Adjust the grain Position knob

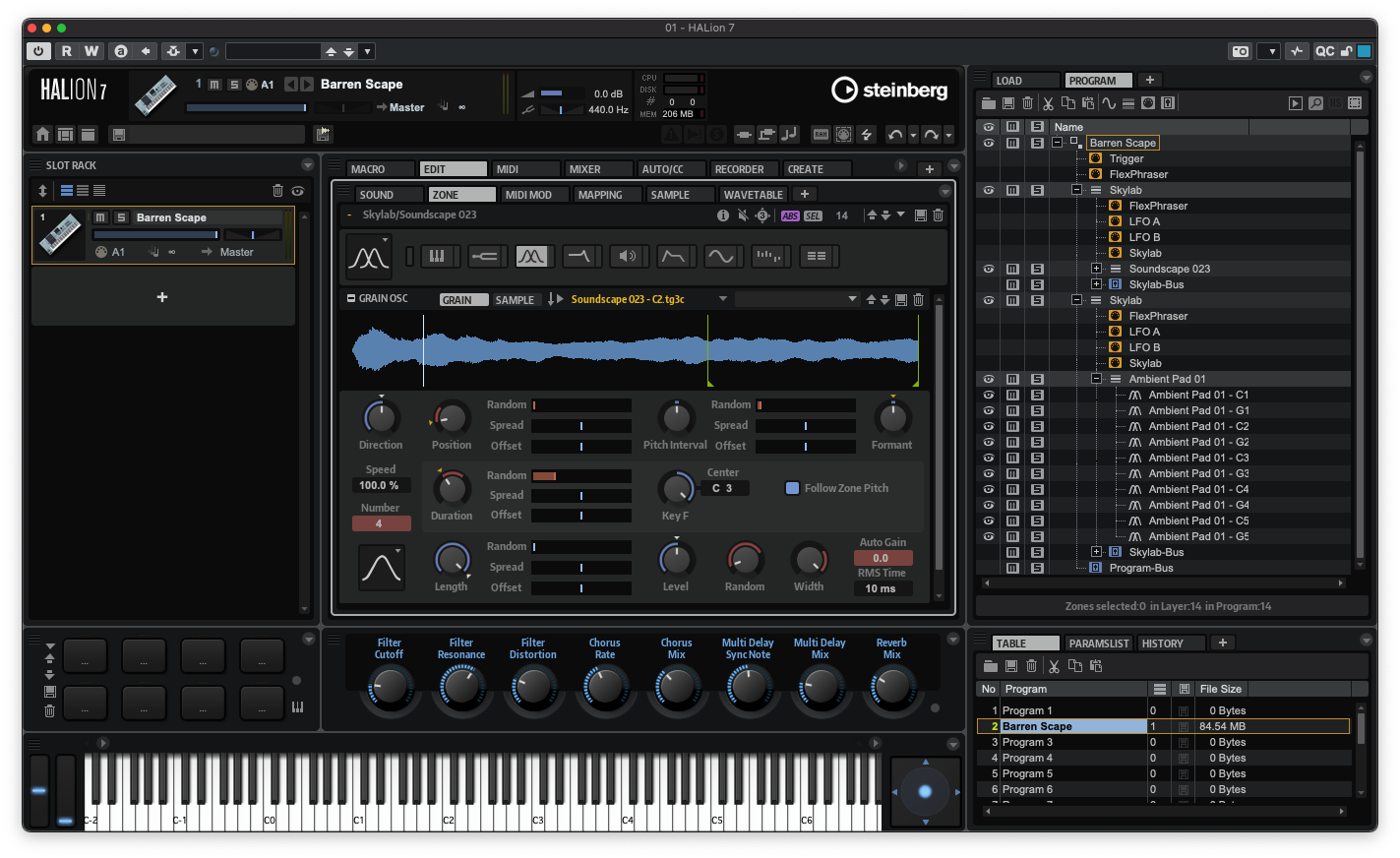[x=452, y=418]
